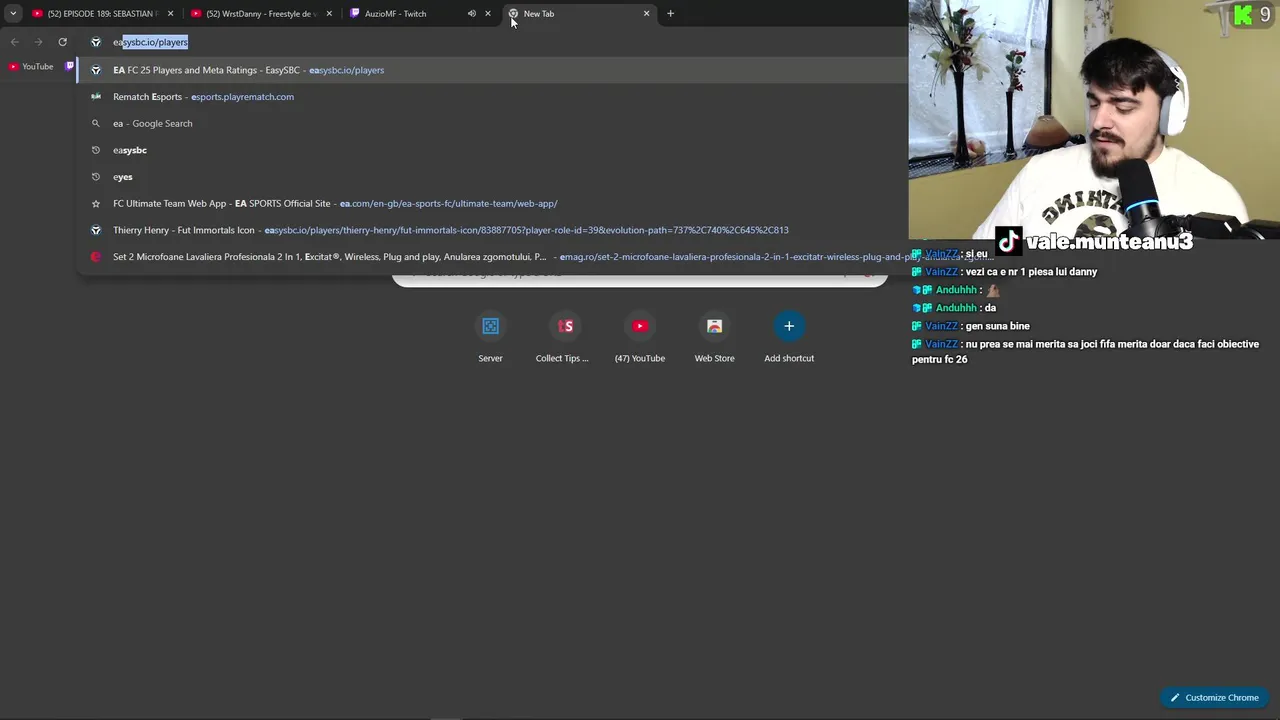Click the Twitch favicon on AuzioMF tab
This screenshot has height=720, width=1280.
[354, 14]
